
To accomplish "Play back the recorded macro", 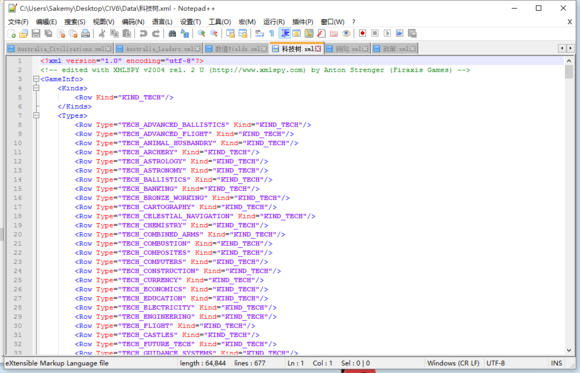I will [387, 34].
